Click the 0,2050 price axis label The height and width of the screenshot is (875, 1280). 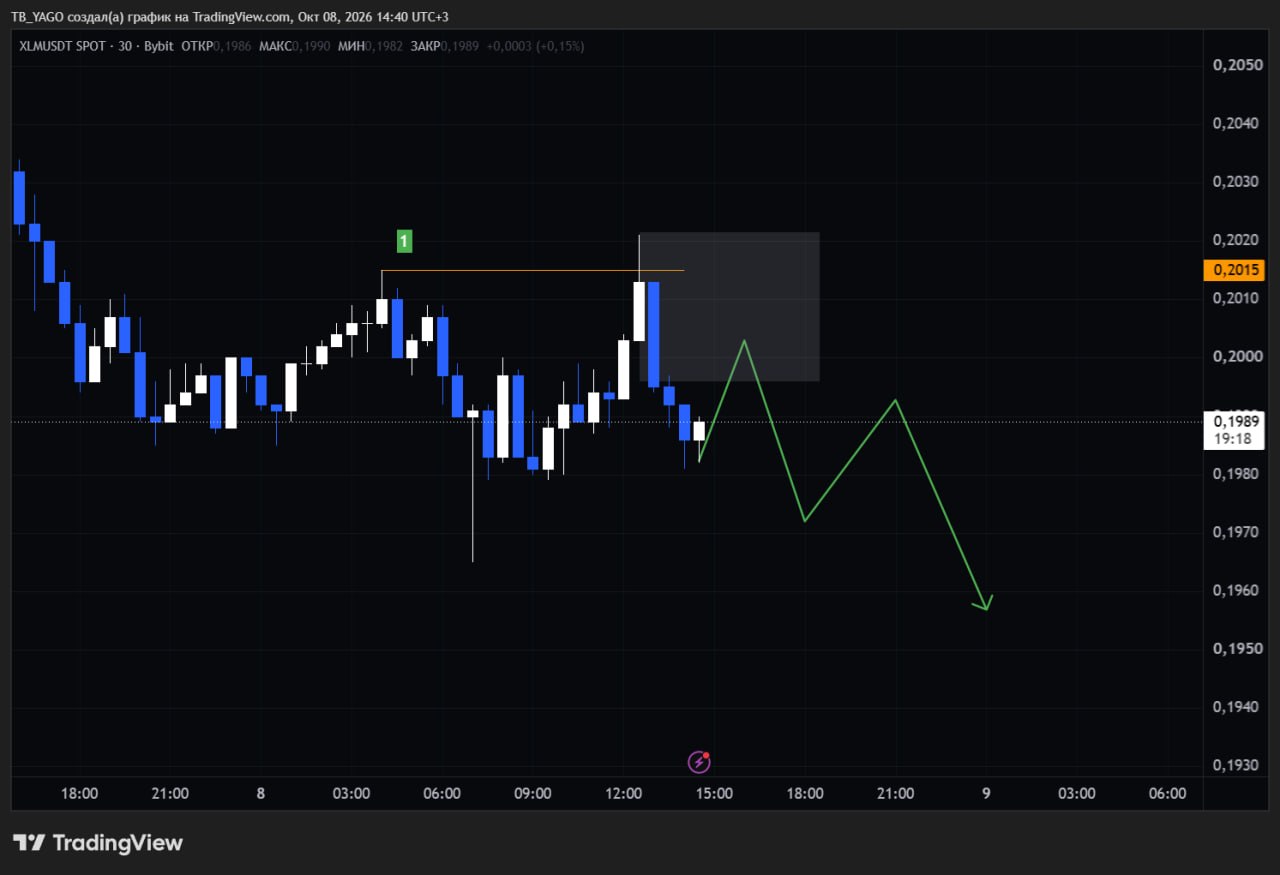coord(1236,65)
